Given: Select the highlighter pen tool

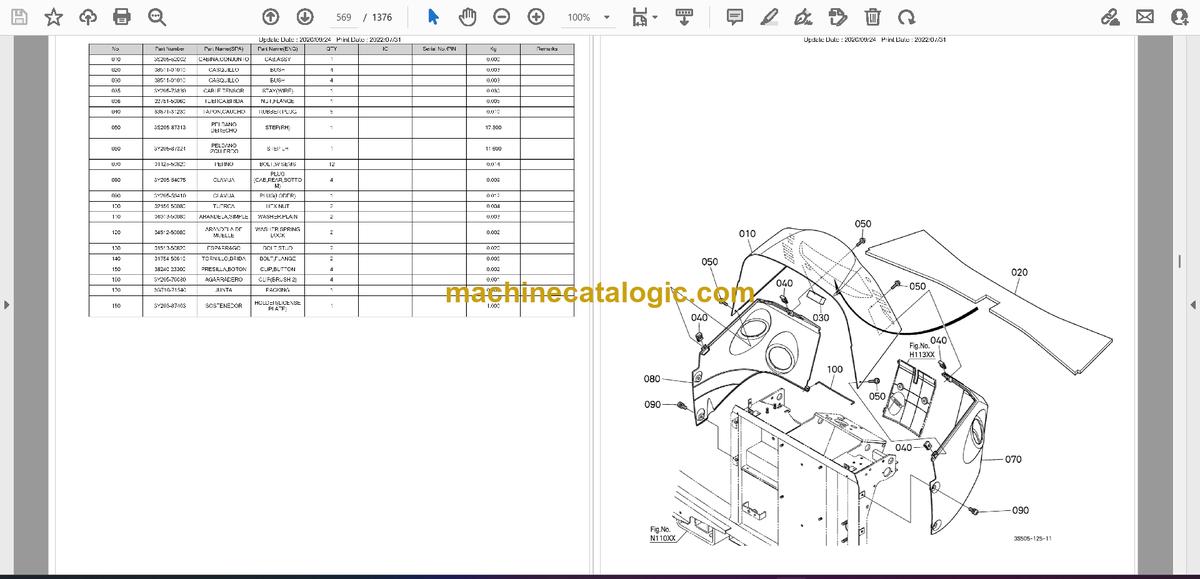Looking at the screenshot, I should click(769, 17).
